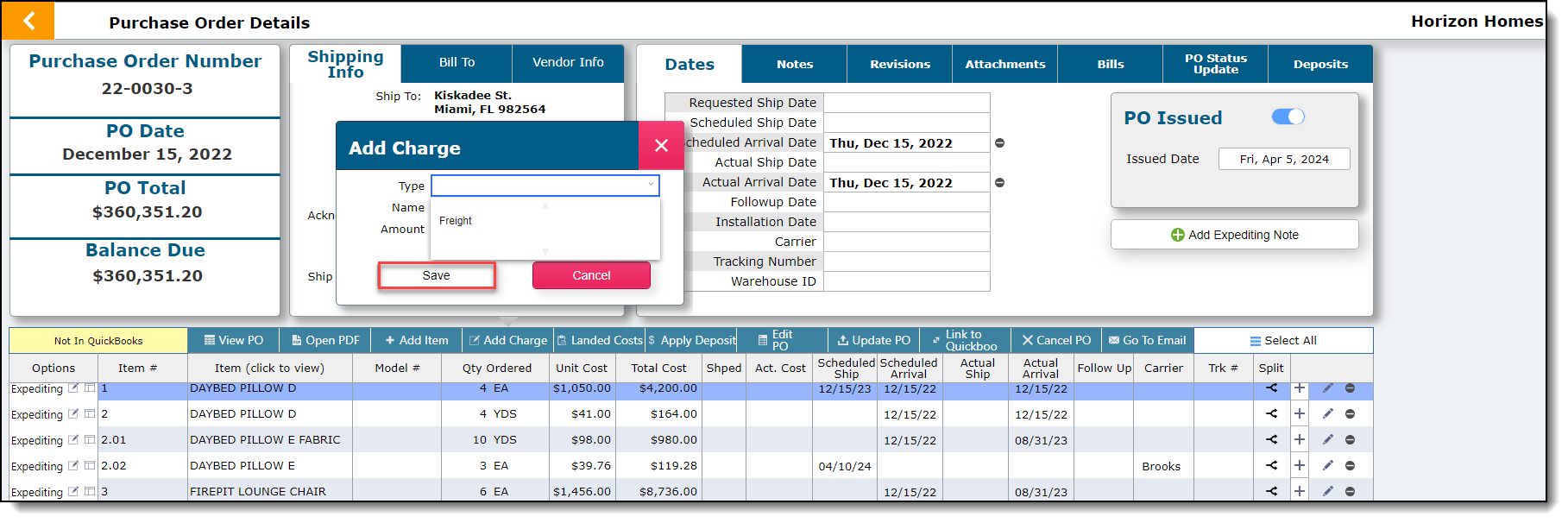This screenshot has height=523, width=1568.
Task: Switch to the Vendor Info tab
Action: 568,63
